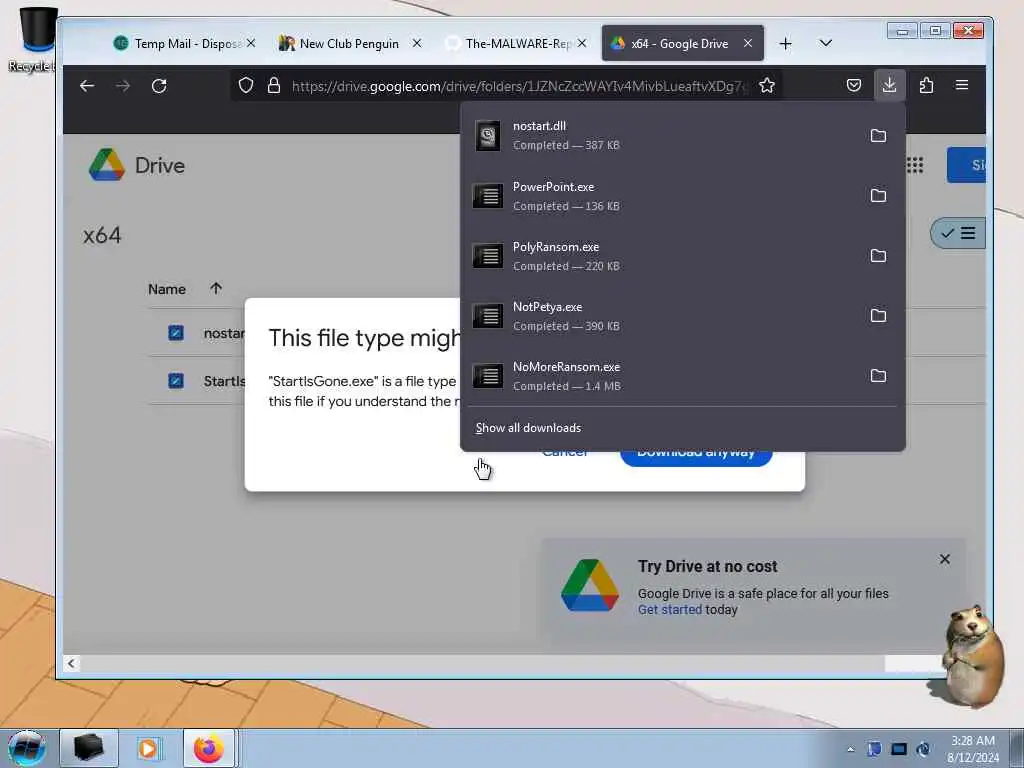Show NoMoreRansom.exe in its containing folder

click(x=878, y=376)
